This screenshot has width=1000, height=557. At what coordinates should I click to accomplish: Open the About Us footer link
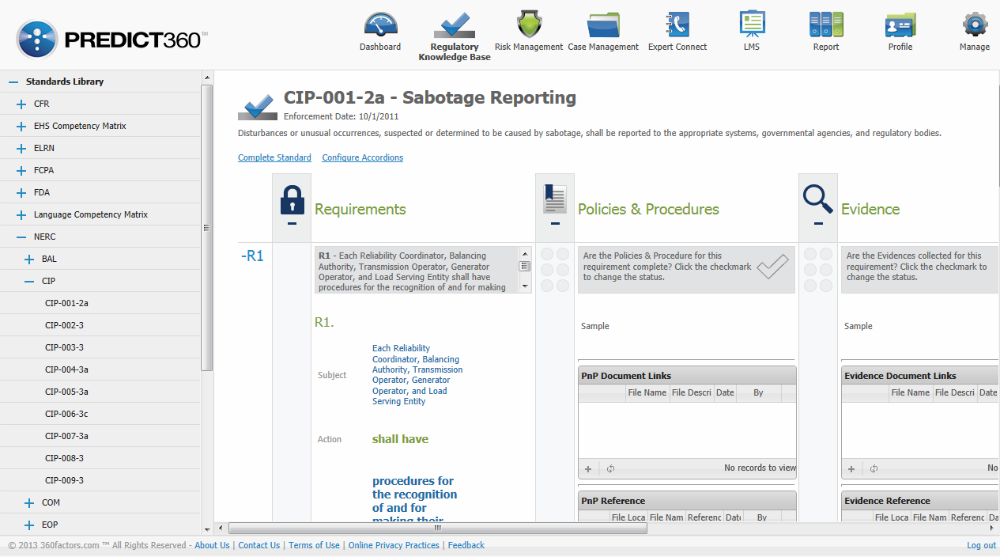(x=212, y=546)
